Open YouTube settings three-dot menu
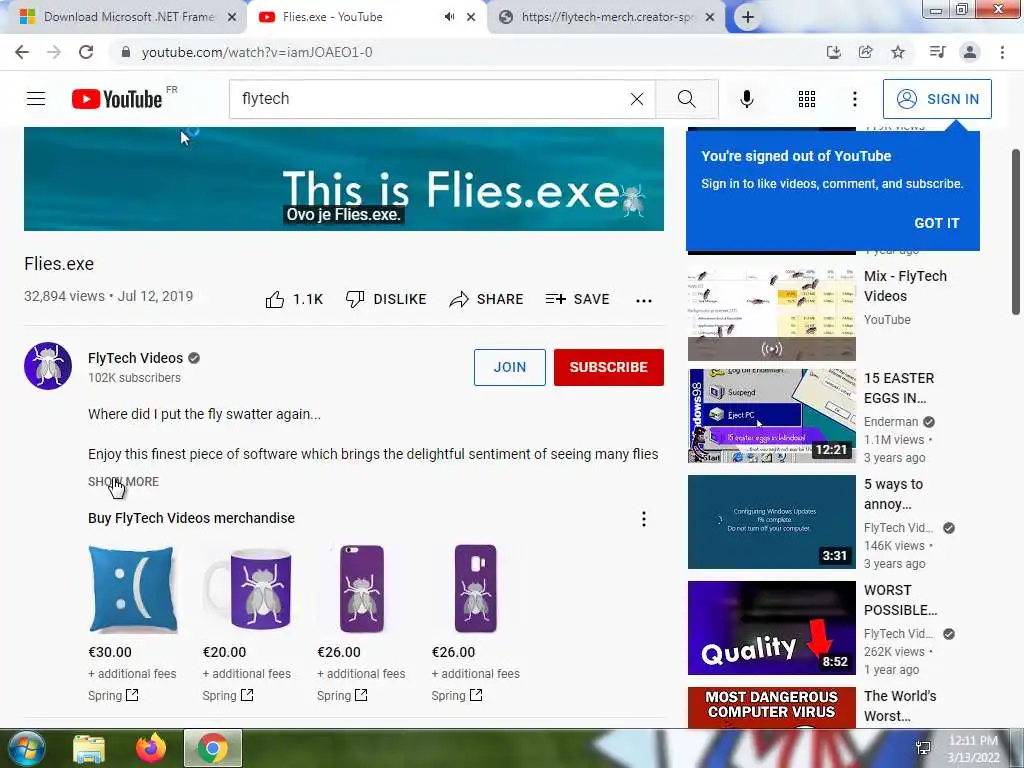The height and width of the screenshot is (768, 1024). pos(855,99)
